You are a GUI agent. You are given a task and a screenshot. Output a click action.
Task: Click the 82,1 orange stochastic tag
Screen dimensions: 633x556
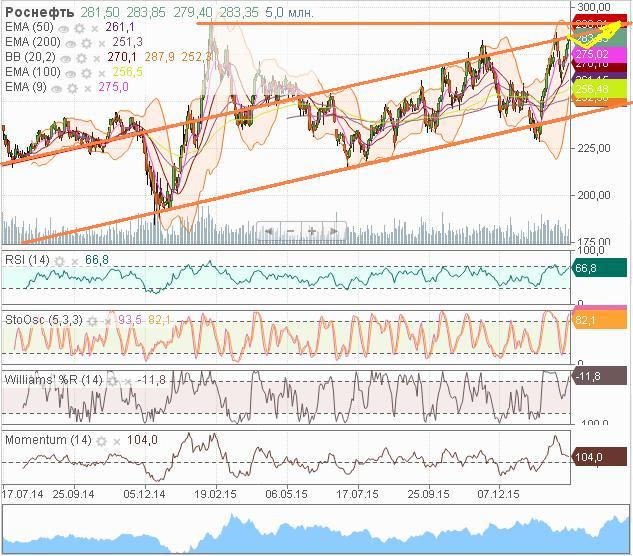click(599, 320)
